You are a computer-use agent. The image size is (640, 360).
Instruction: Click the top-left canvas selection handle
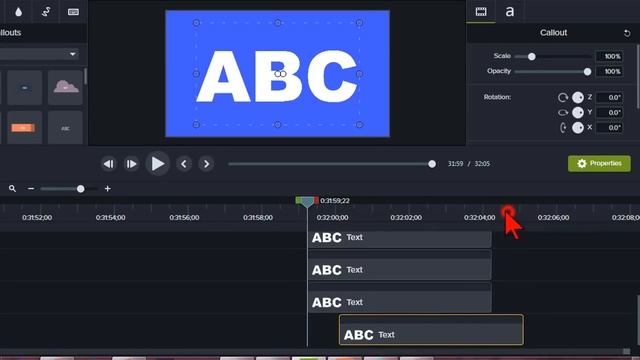click(x=196, y=23)
